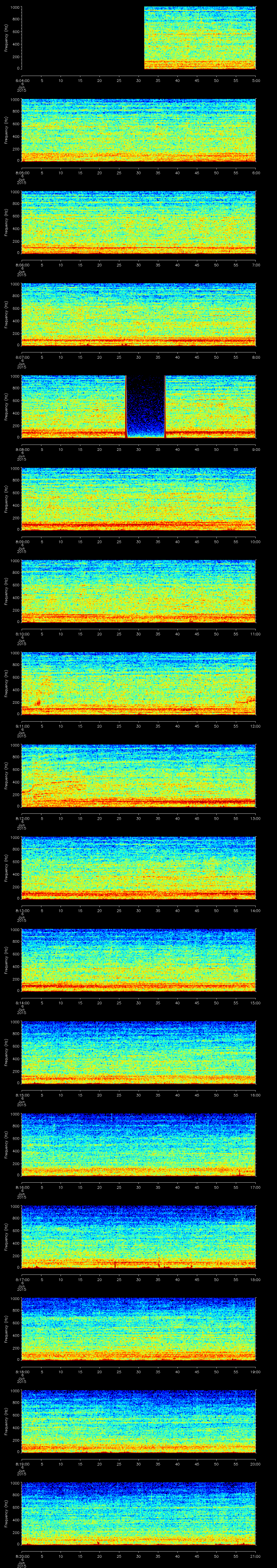The width and height of the screenshot is (277, 1568).
Task: Click the spectrogram panel starting at 8:05:00
Action: click(x=139, y=130)
